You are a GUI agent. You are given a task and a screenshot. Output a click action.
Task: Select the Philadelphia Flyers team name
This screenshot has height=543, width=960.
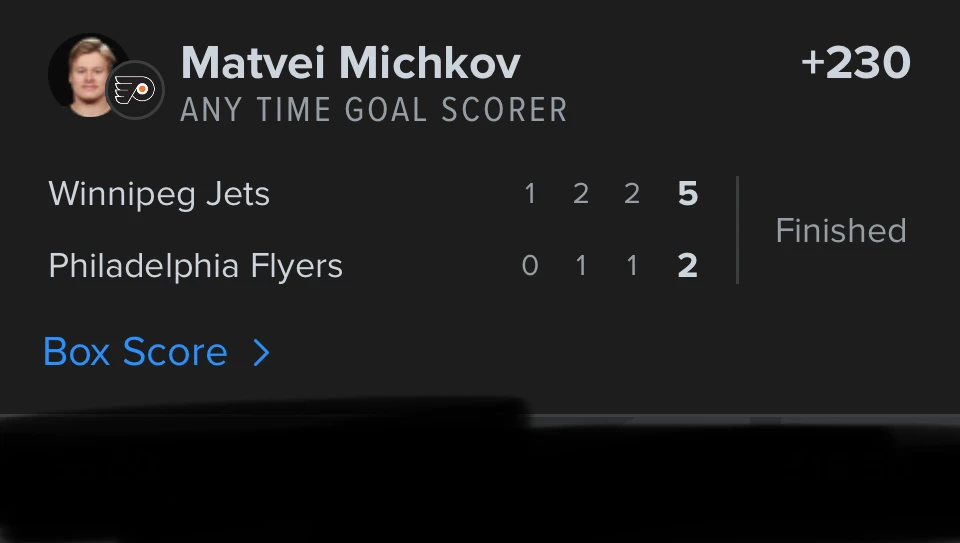(195, 266)
